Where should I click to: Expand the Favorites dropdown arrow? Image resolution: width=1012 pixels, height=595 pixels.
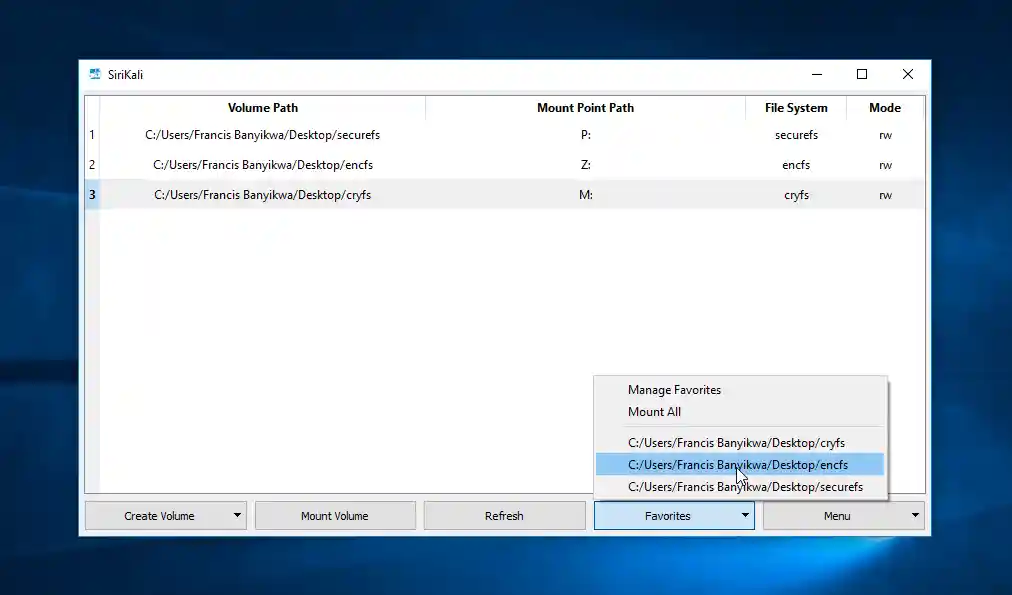(745, 516)
